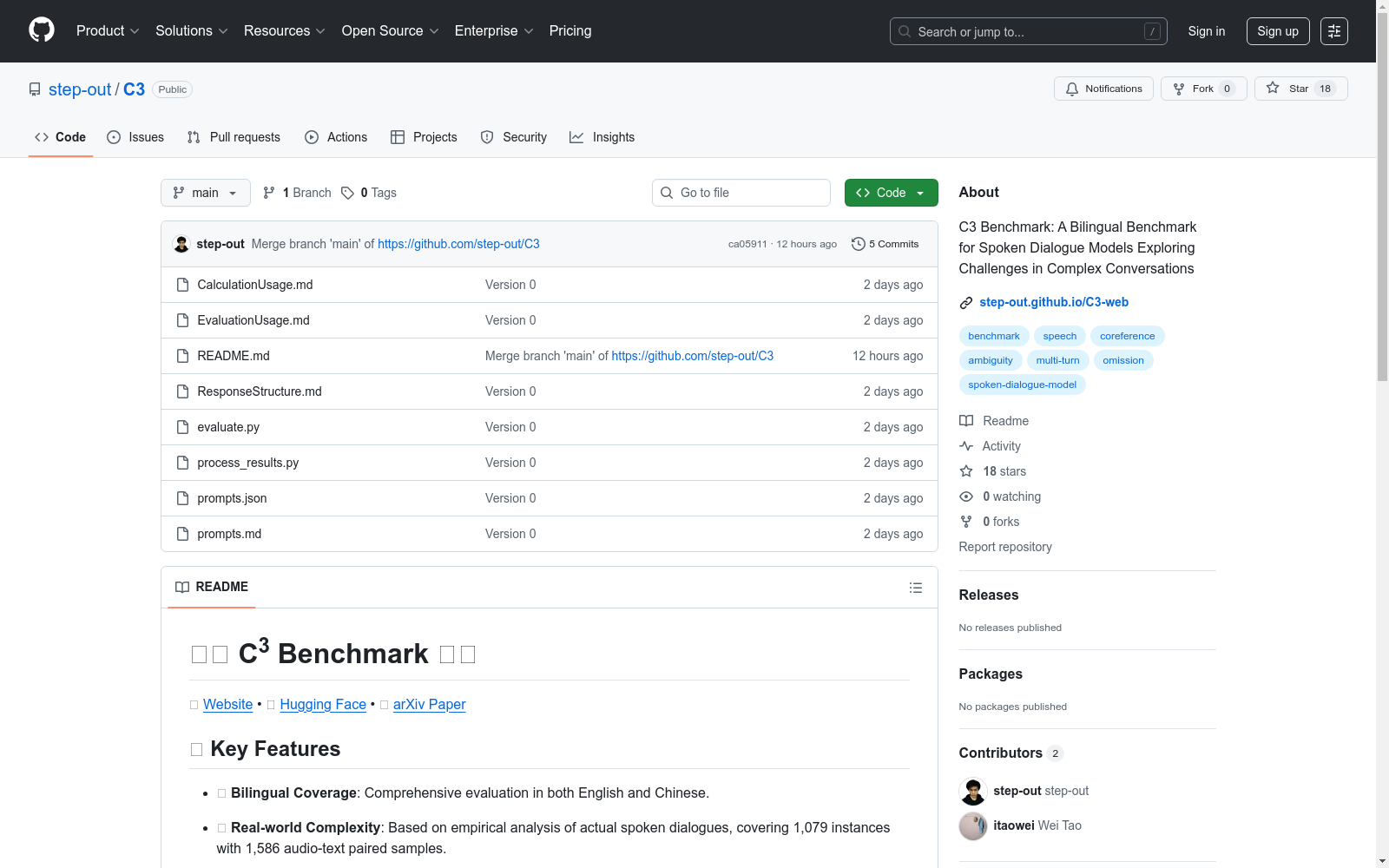
Task: Click the file icon for process_results.py
Action: [182, 463]
